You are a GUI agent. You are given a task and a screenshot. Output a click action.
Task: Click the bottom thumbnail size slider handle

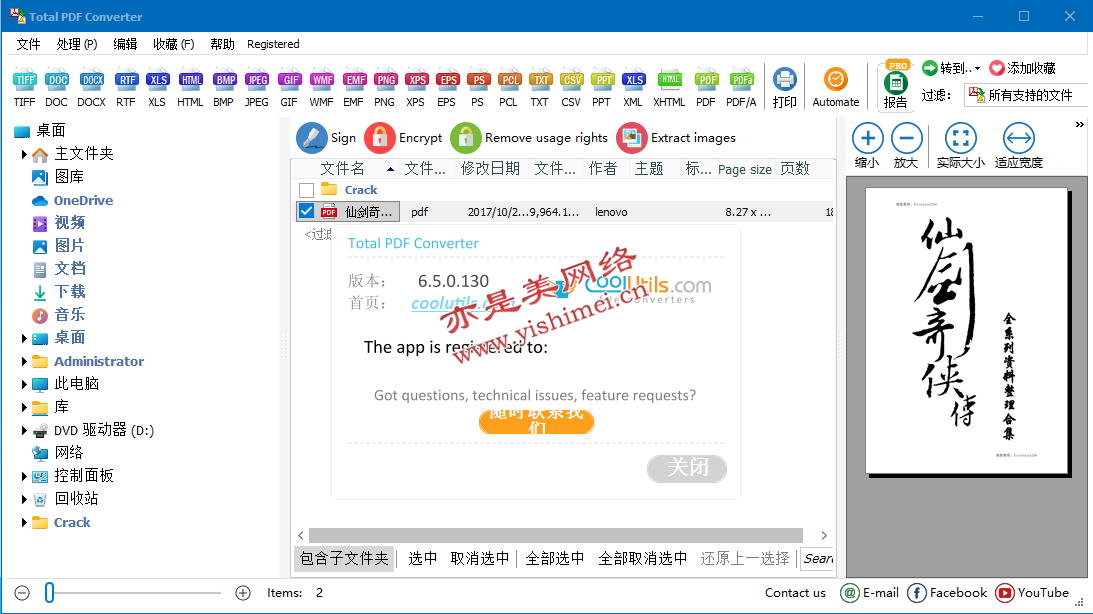pos(49,593)
